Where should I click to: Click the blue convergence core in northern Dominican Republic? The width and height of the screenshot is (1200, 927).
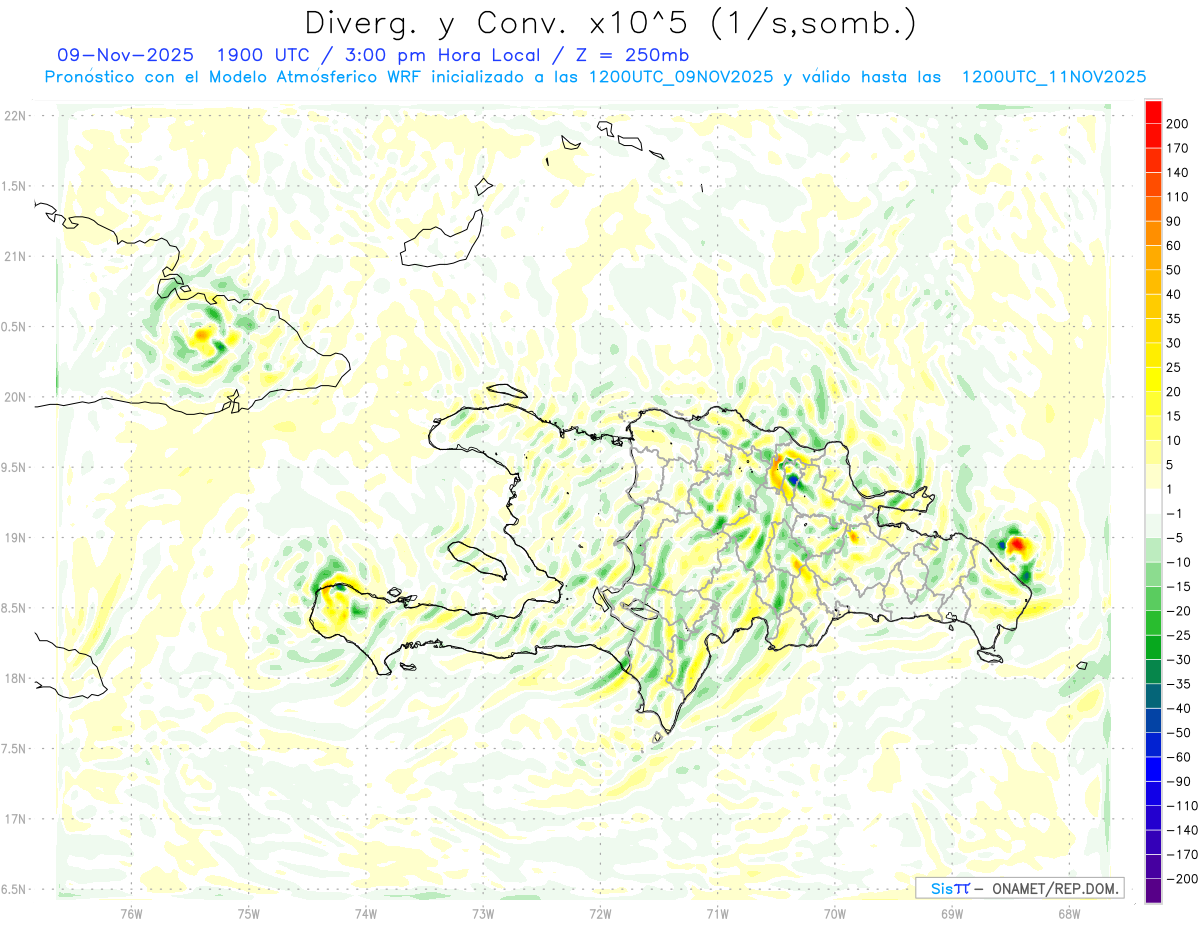point(793,480)
